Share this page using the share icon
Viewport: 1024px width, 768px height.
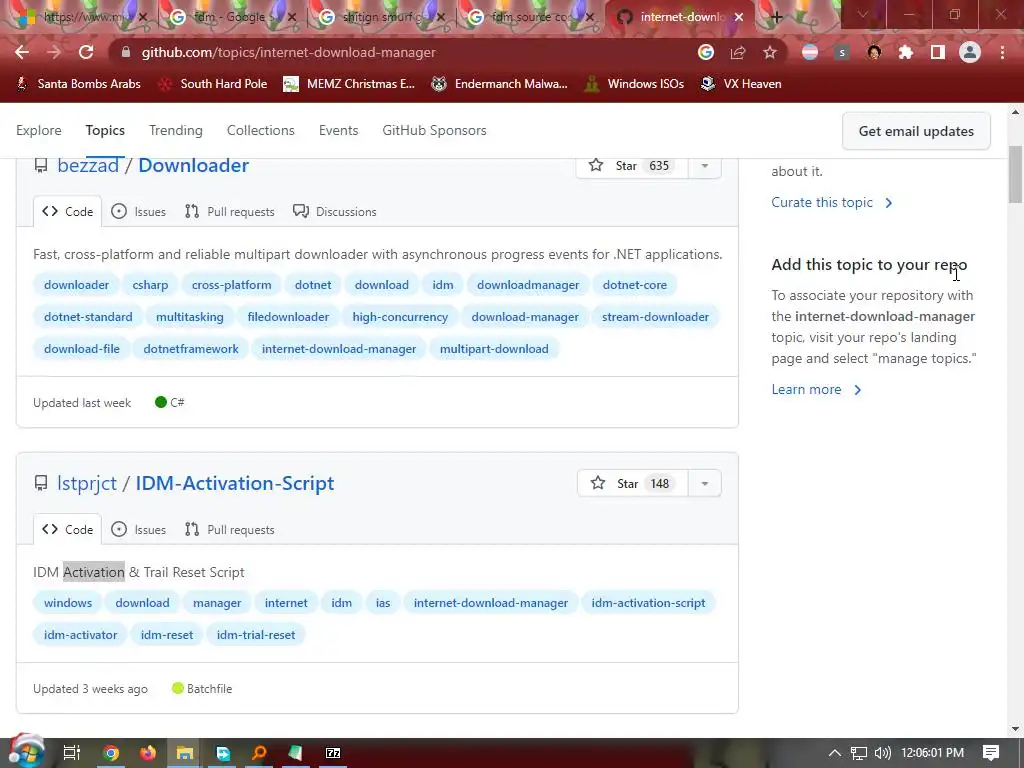(x=738, y=52)
